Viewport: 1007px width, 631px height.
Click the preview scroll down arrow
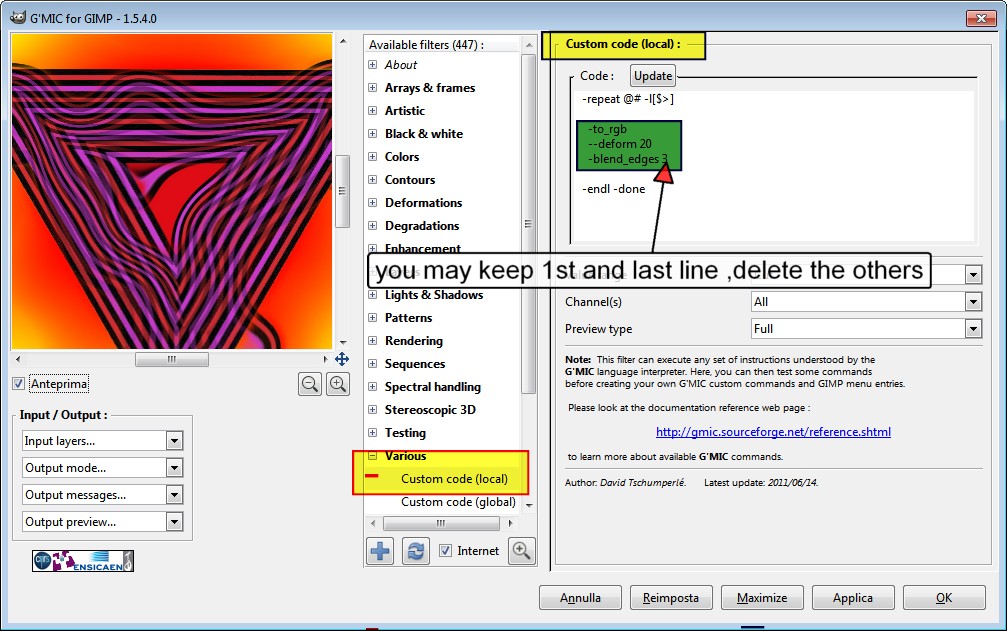343,343
